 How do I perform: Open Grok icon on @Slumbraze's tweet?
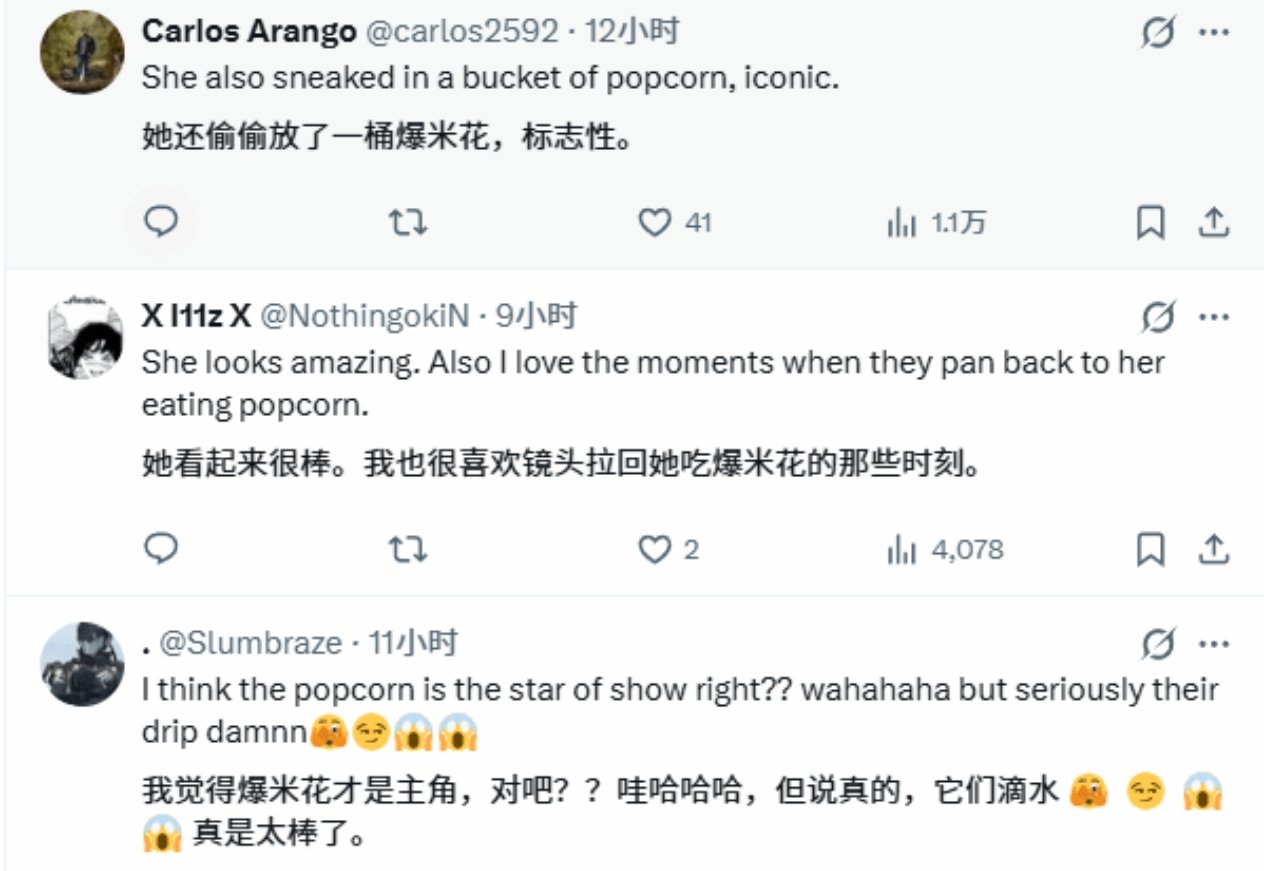coord(1158,645)
